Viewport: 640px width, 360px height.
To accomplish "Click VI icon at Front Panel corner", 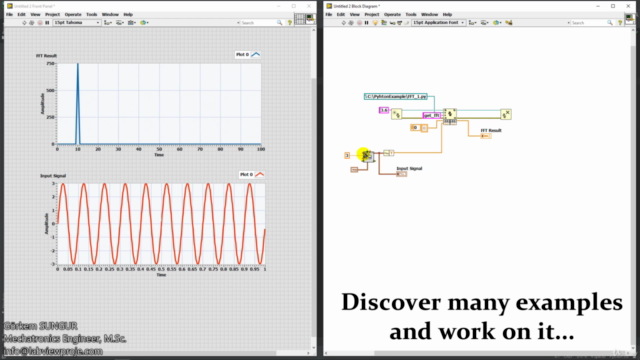I will pyautogui.click(x=311, y=19).
